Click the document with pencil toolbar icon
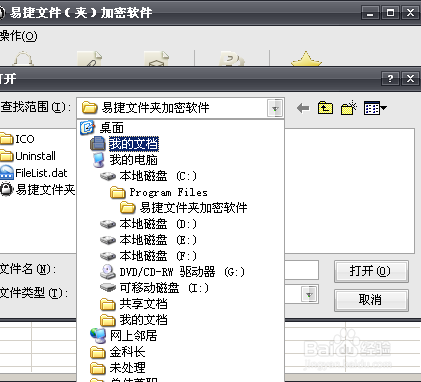Viewport: 421px width, 382px height. point(89,58)
